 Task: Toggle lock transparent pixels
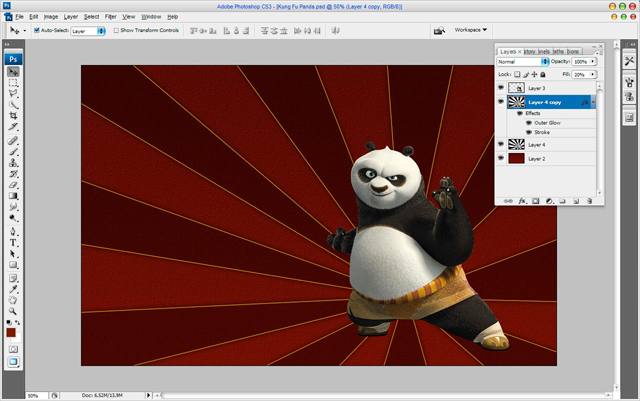pos(517,74)
